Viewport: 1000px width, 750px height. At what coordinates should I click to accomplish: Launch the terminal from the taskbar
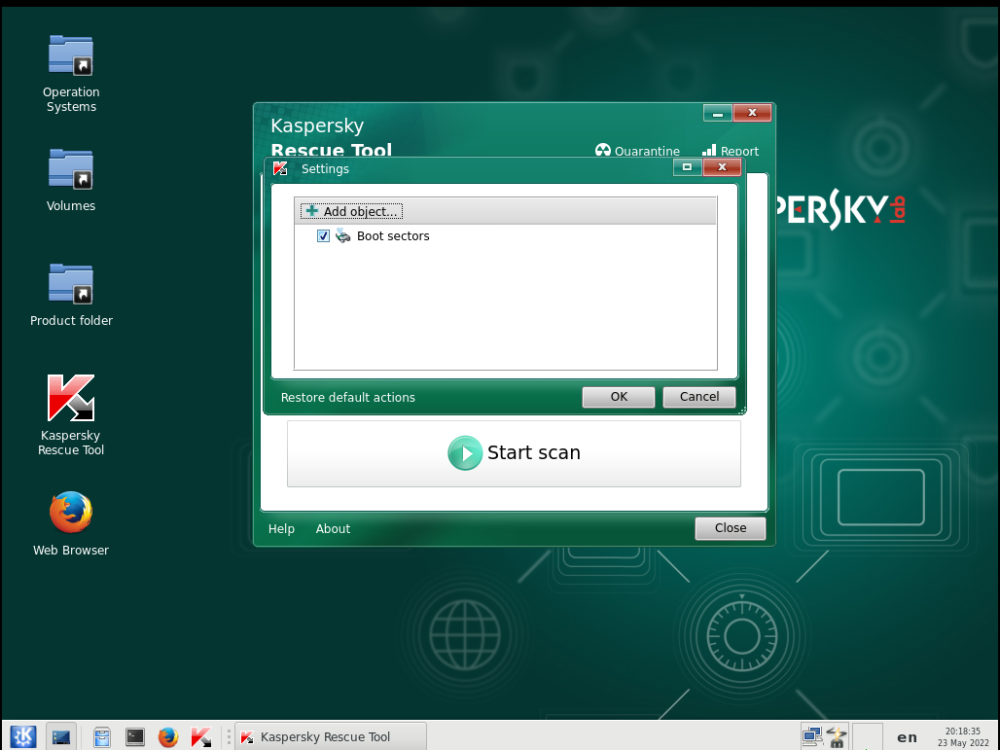(135, 737)
